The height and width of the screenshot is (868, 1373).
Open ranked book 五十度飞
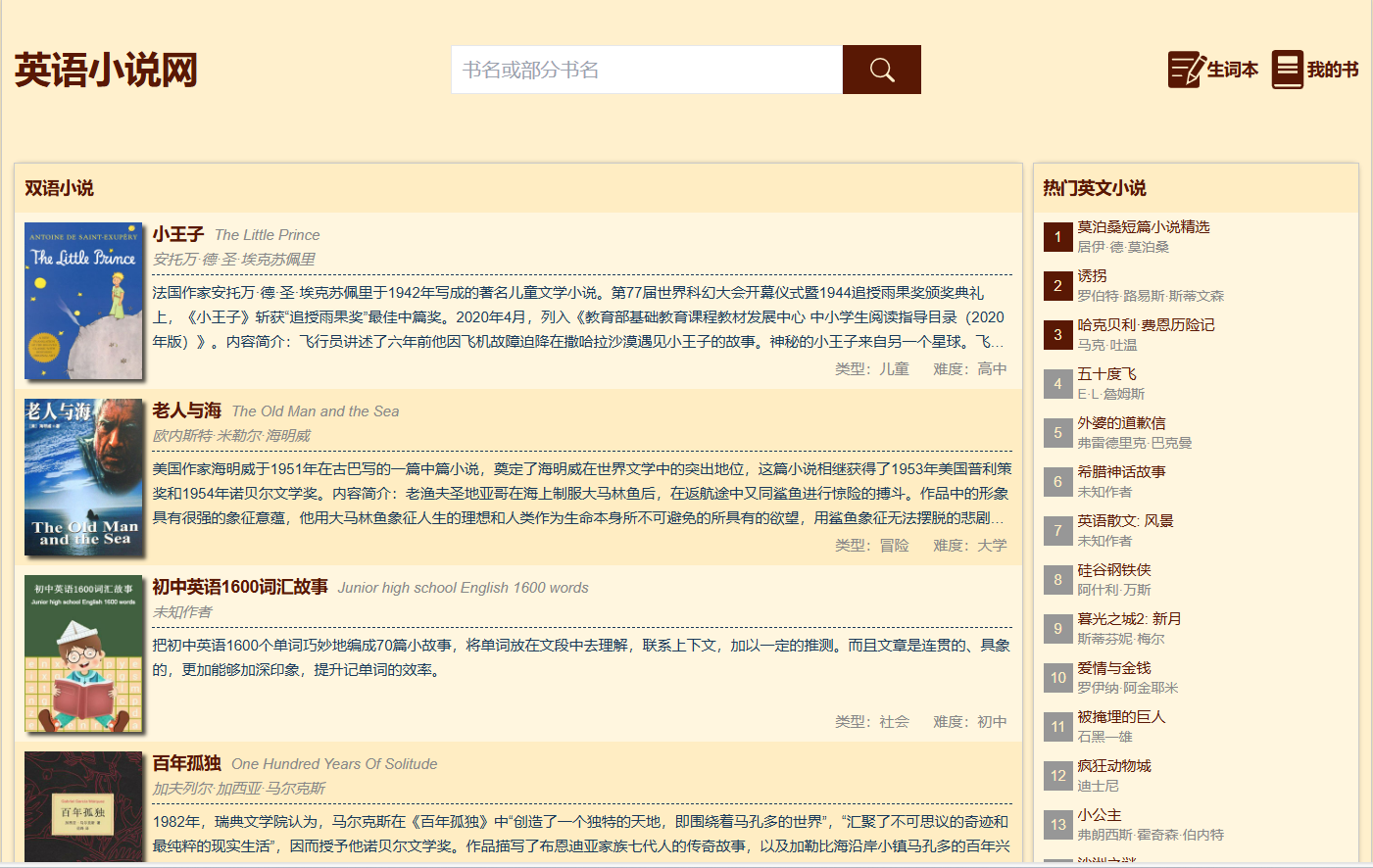(x=1107, y=373)
